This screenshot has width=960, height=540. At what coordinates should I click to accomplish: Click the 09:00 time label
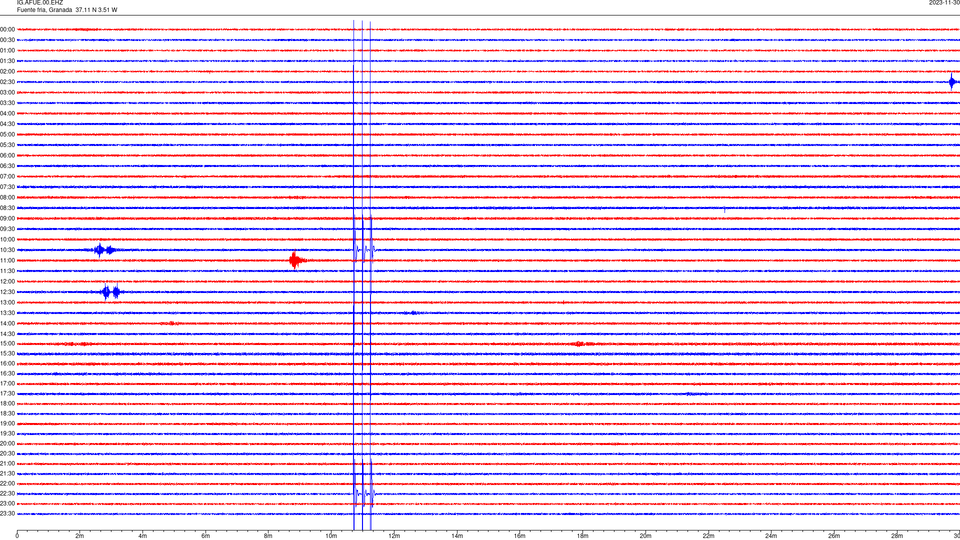tap(7, 219)
